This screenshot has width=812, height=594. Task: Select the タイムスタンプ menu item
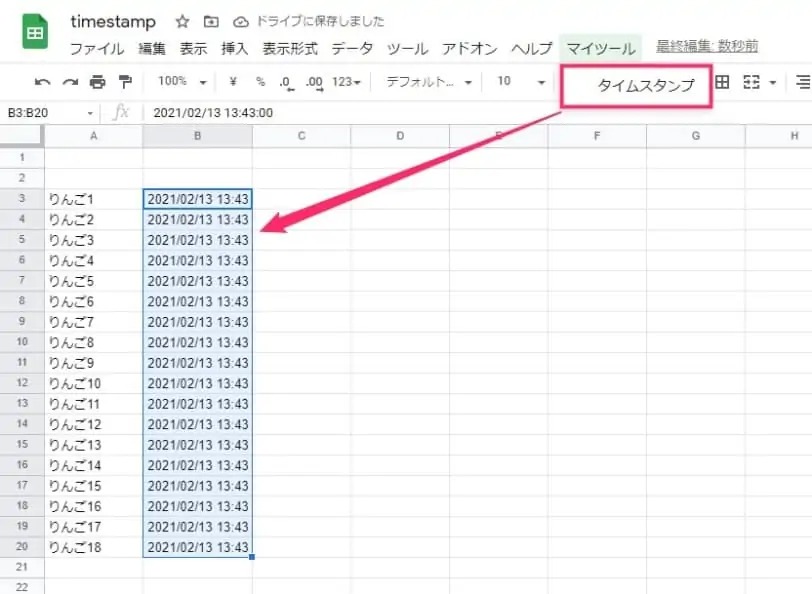[645, 85]
